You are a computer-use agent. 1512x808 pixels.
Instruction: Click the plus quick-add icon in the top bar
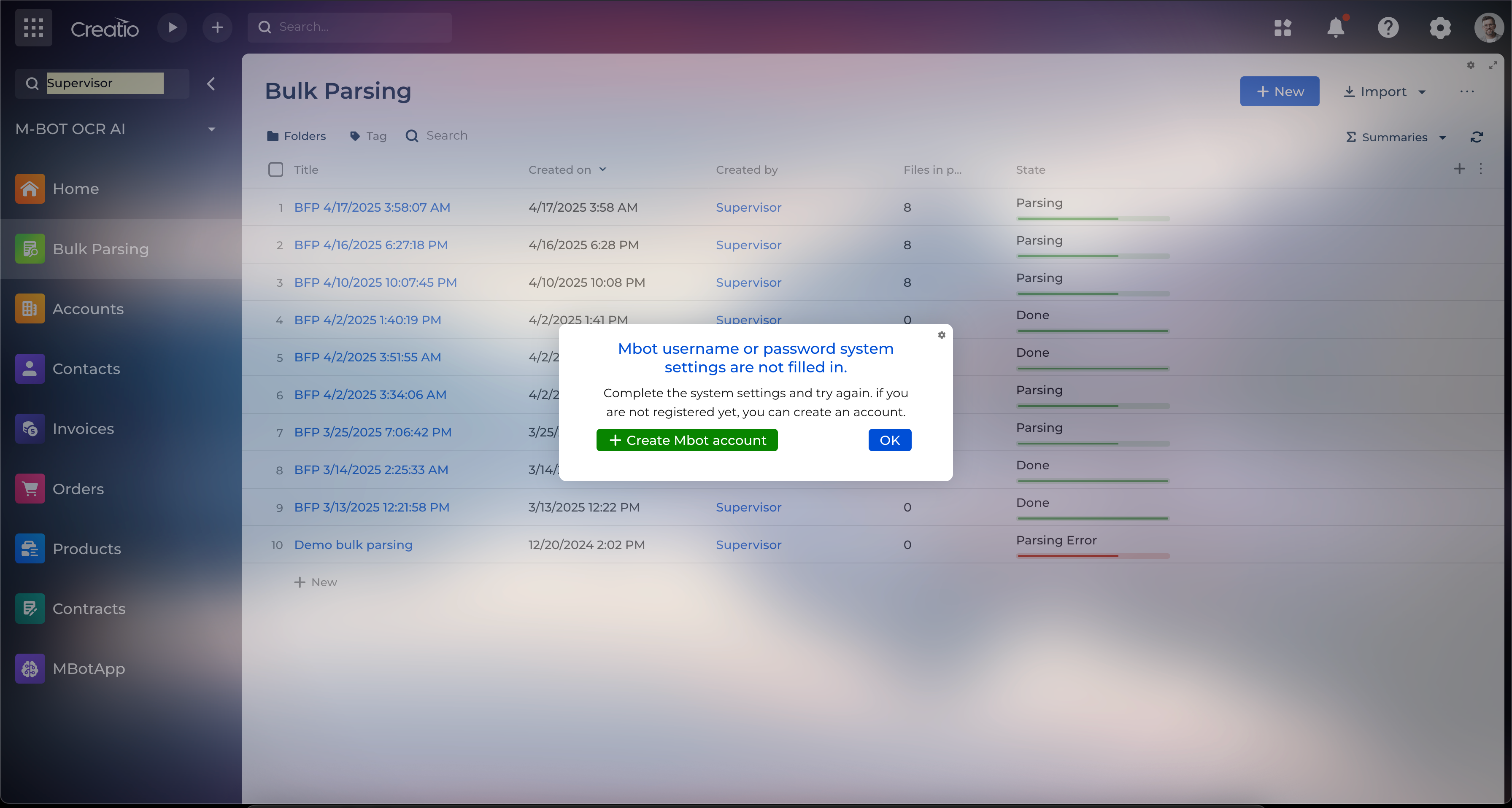217,27
